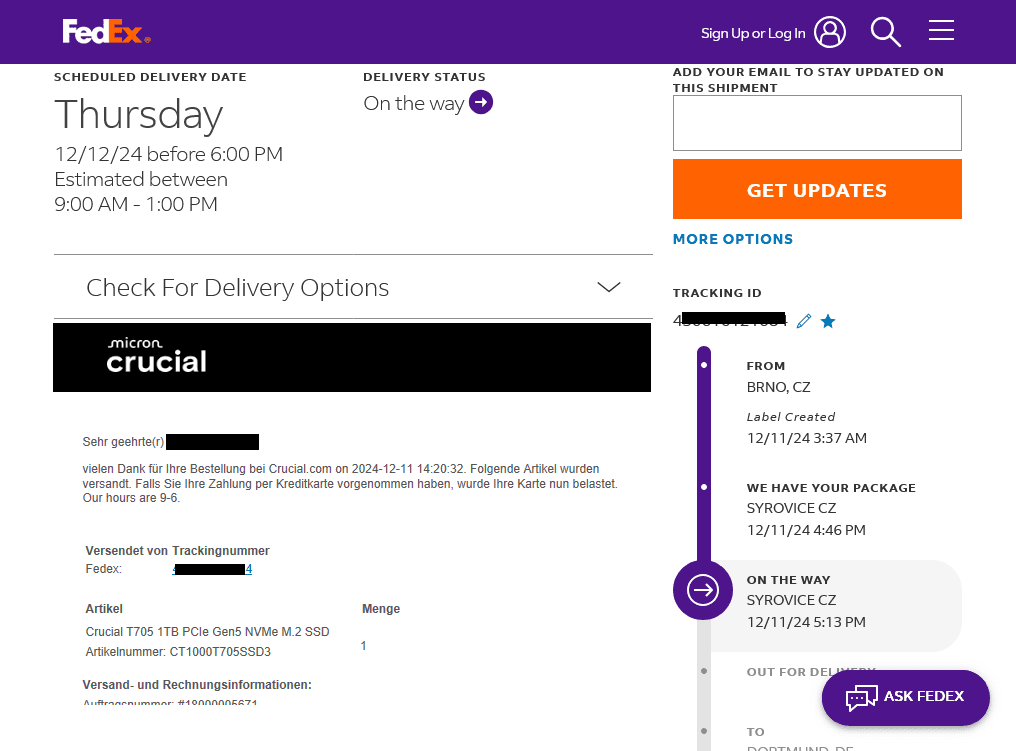Viewport: 1016px width, 751px height.
Task: Open the ASK FEDEX chat button
Action: coord(905,697)
